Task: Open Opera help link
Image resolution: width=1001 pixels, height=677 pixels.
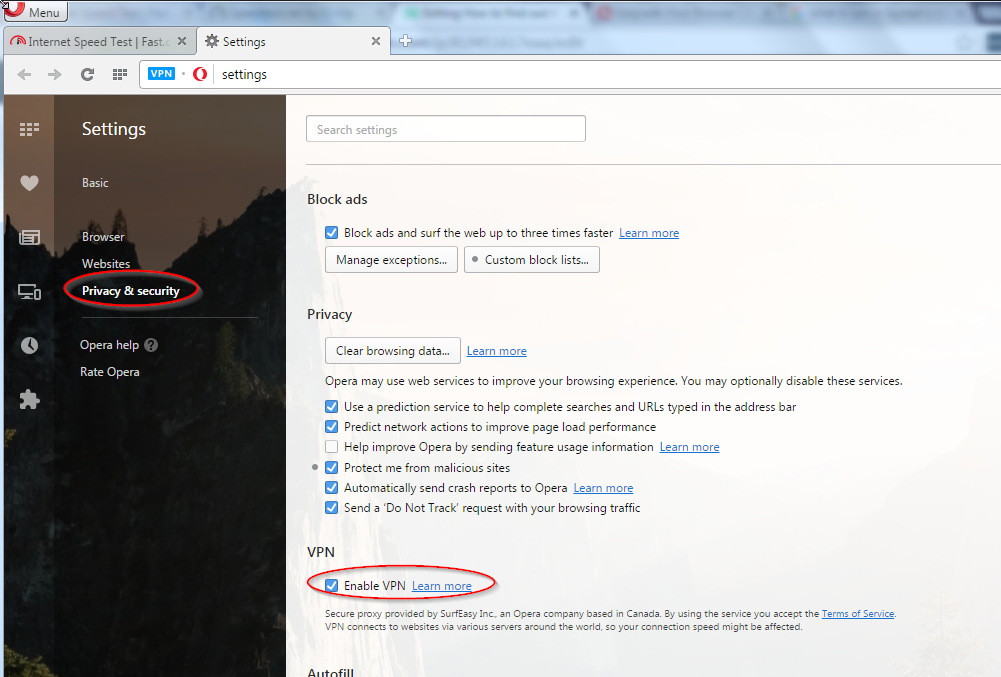Action: click(109, 345)
